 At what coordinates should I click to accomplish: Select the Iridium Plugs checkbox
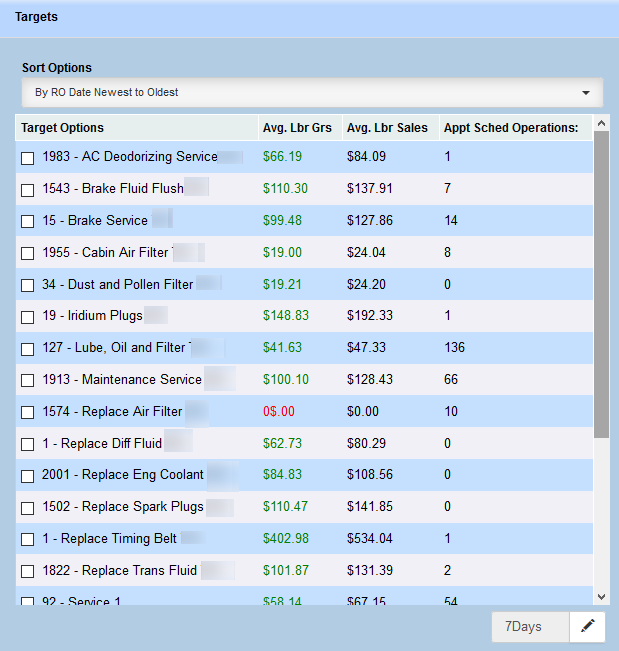coord(28,317)
